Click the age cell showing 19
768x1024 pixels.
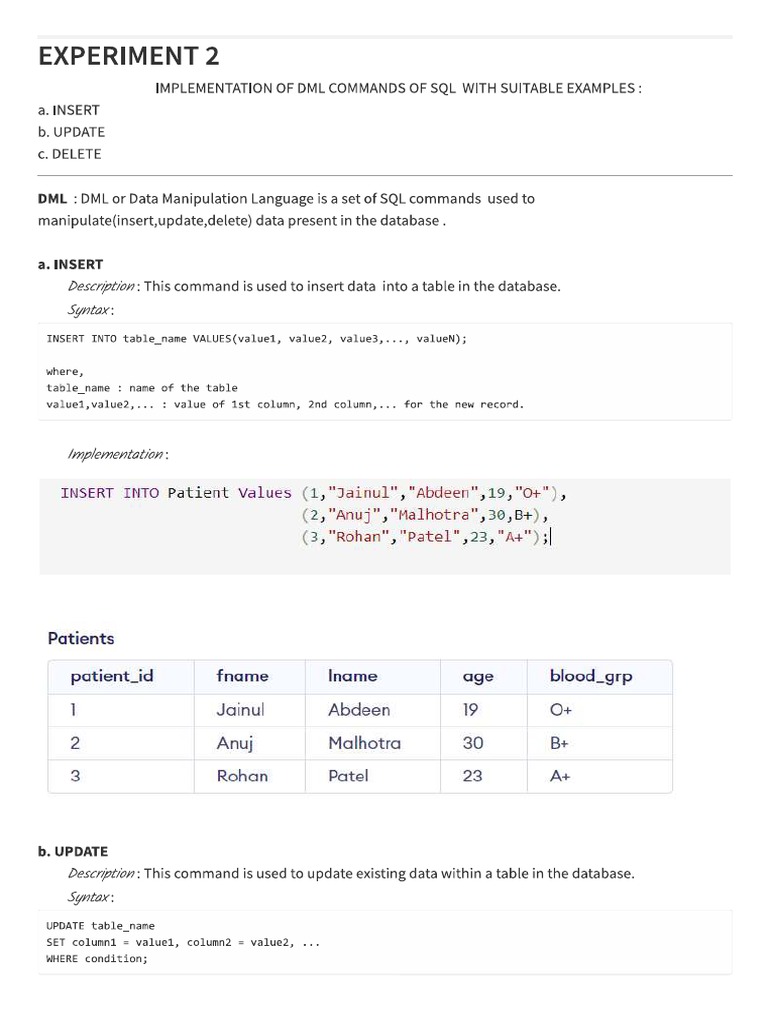point(471,710)
